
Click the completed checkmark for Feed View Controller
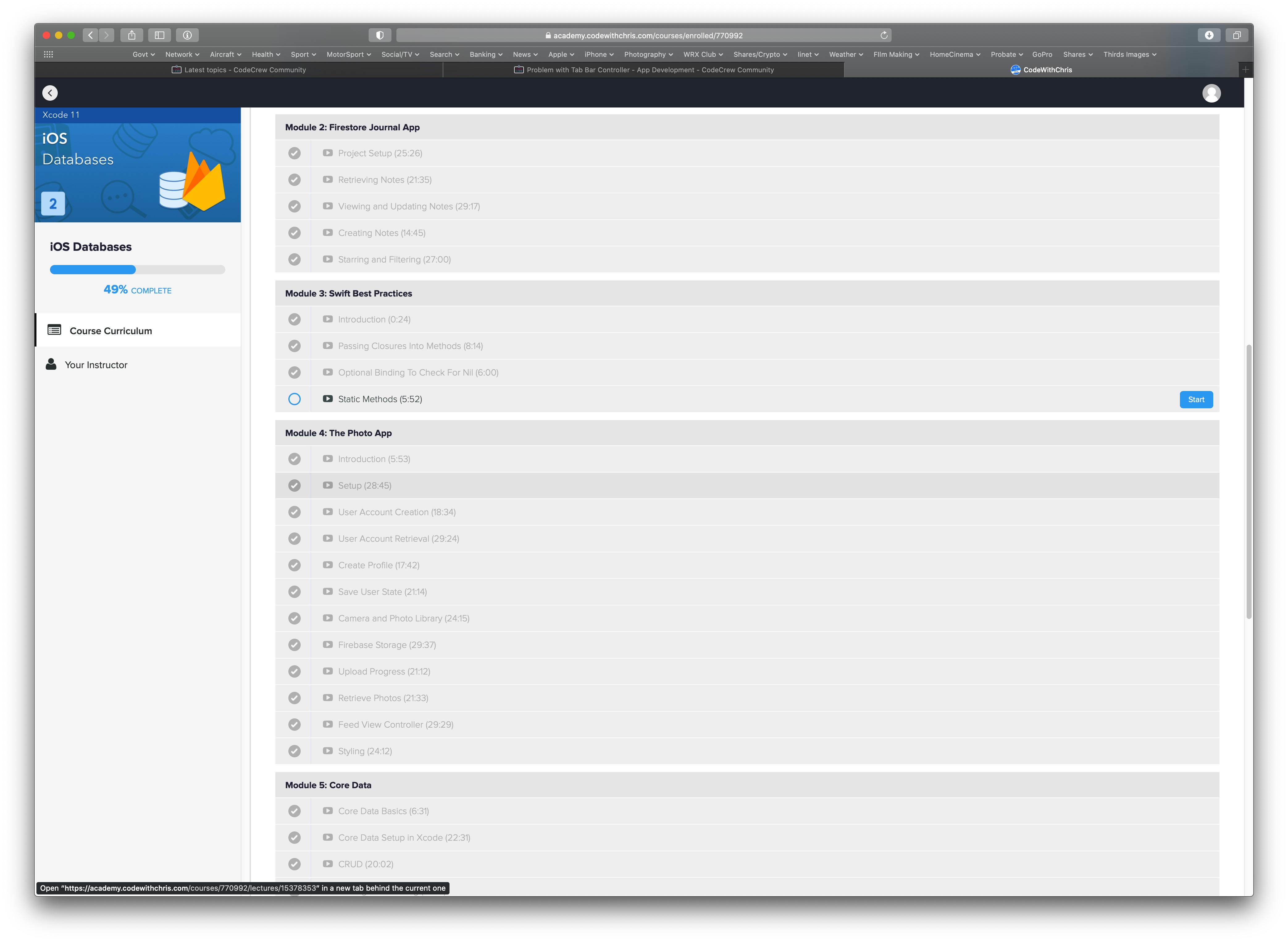click(294, 724)
